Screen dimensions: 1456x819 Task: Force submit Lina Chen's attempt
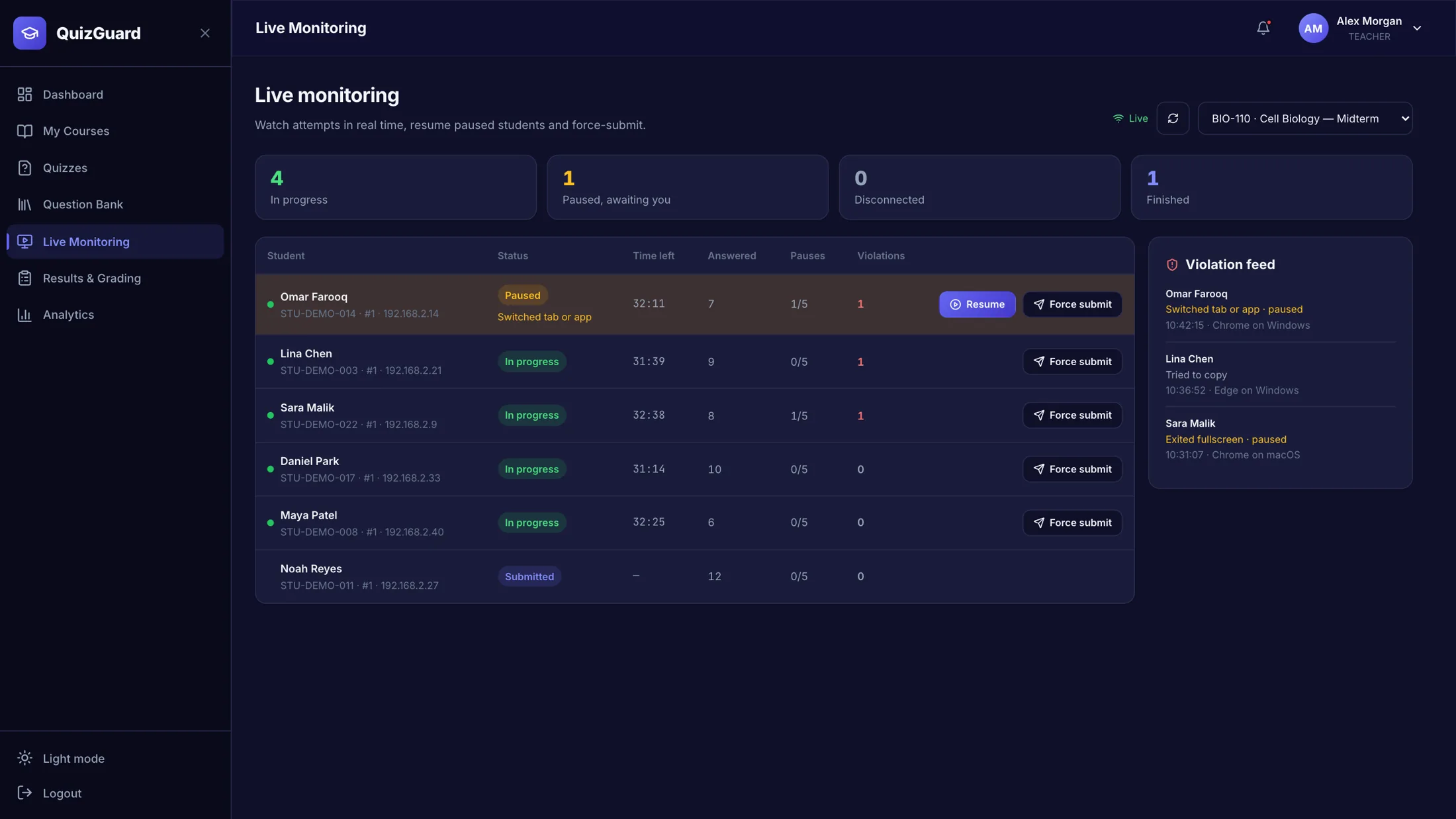[1072, 361]
